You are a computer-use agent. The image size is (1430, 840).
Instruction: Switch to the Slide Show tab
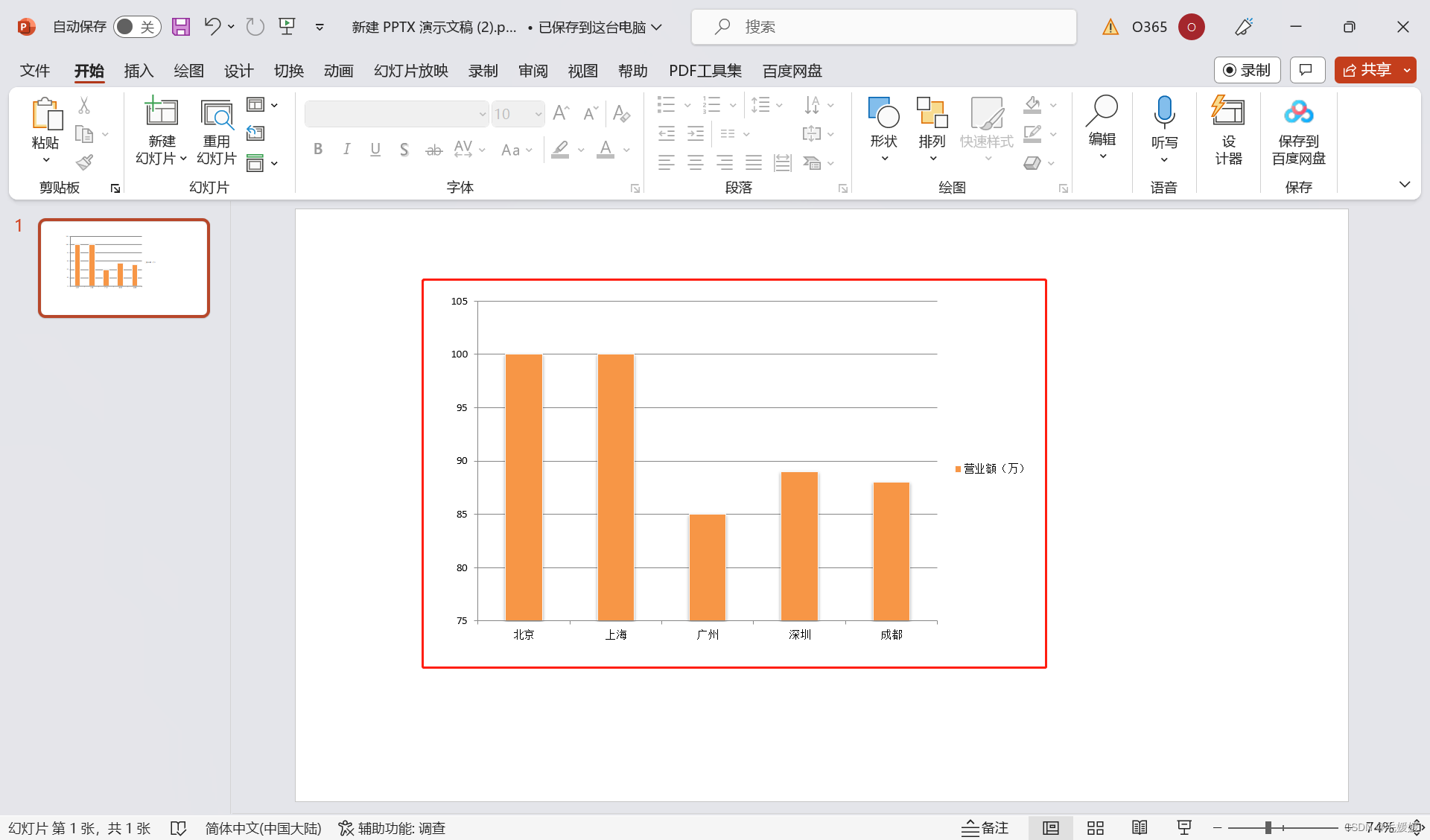coord(410,71)
